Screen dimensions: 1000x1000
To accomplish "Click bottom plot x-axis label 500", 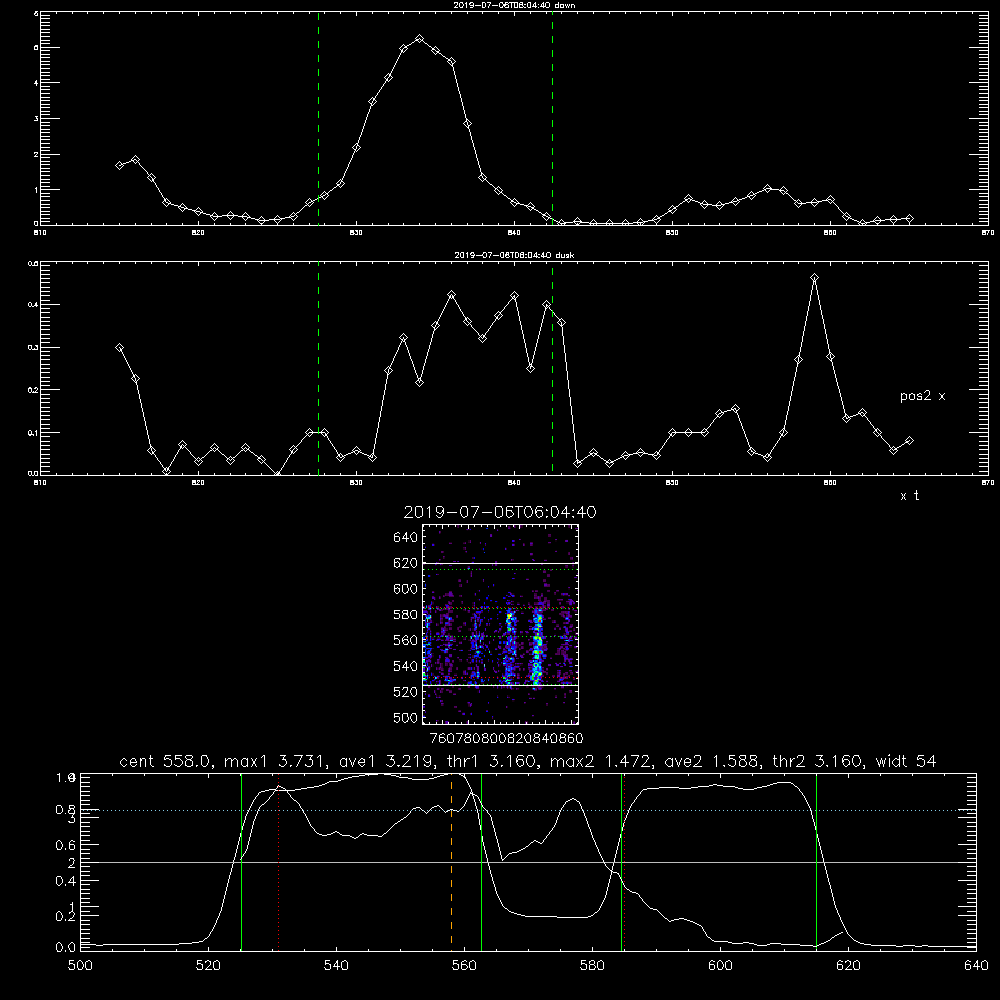I will (x=80, y=966).
